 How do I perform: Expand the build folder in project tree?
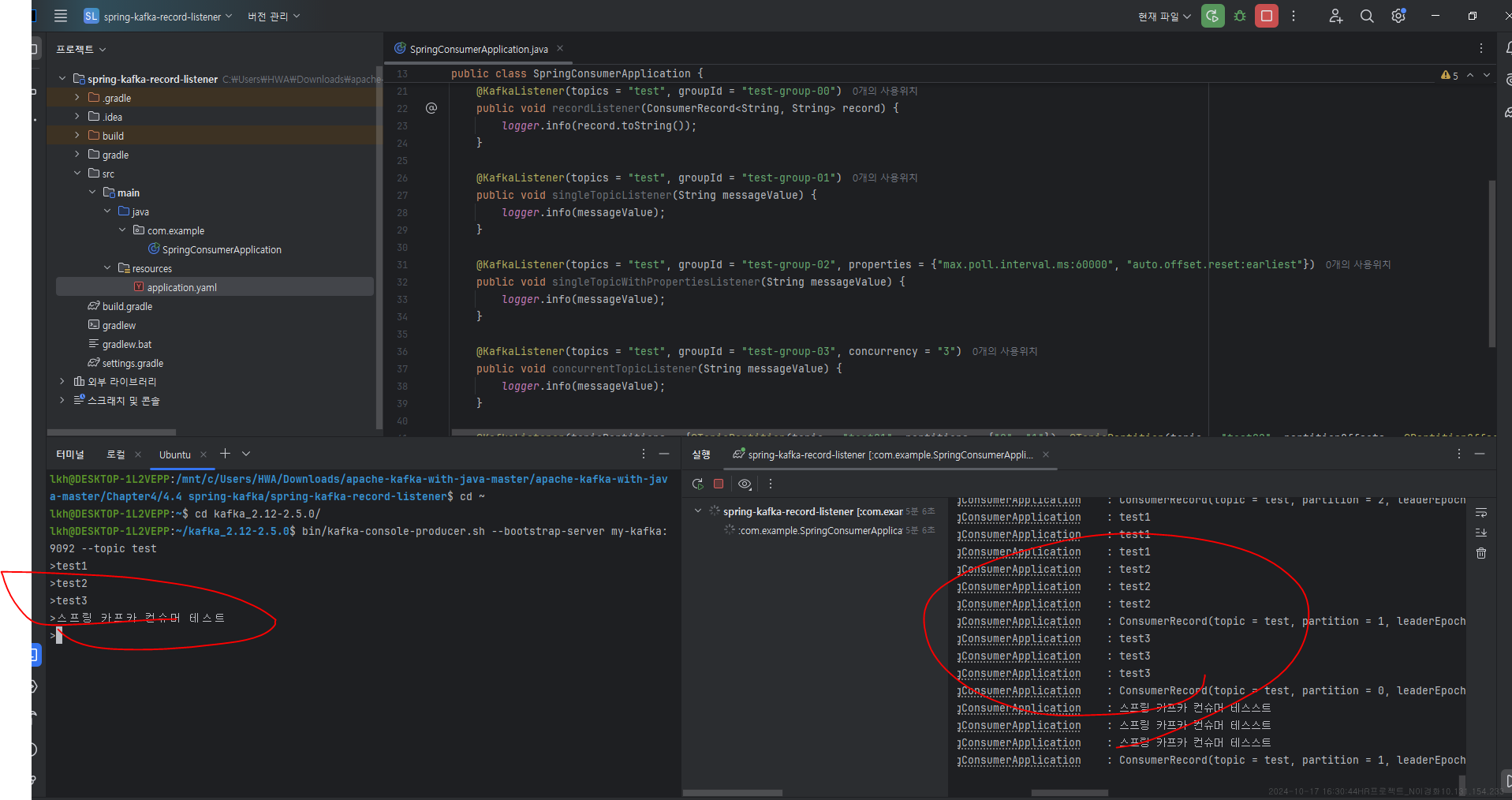click(77, 136)
